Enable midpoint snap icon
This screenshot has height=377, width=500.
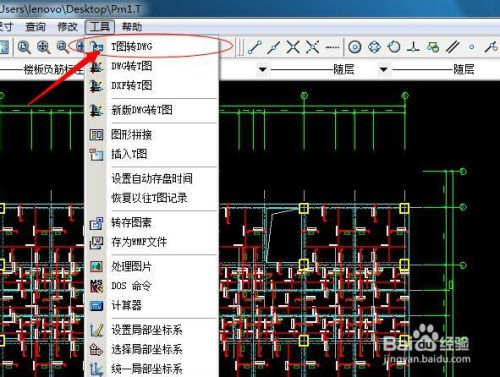[x=274, y=47]
